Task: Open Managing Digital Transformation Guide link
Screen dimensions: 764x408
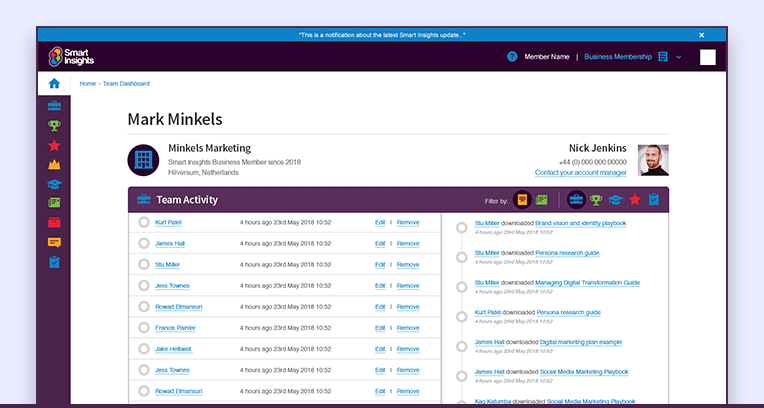Action: point(588,283)
